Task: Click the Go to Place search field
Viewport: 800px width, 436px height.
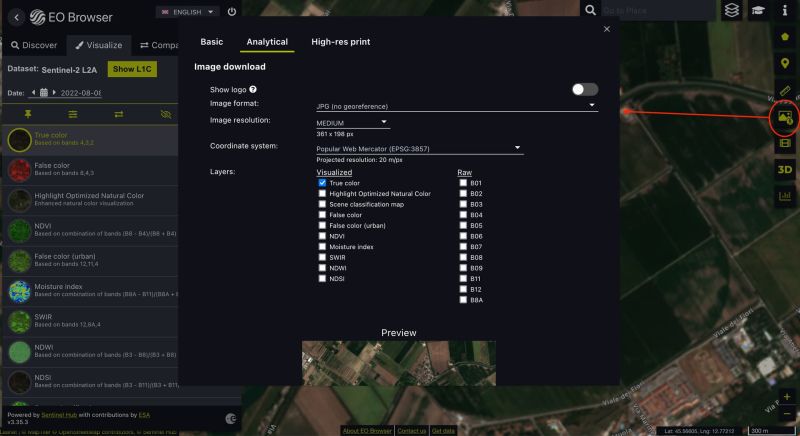Action: click(658, 10)
